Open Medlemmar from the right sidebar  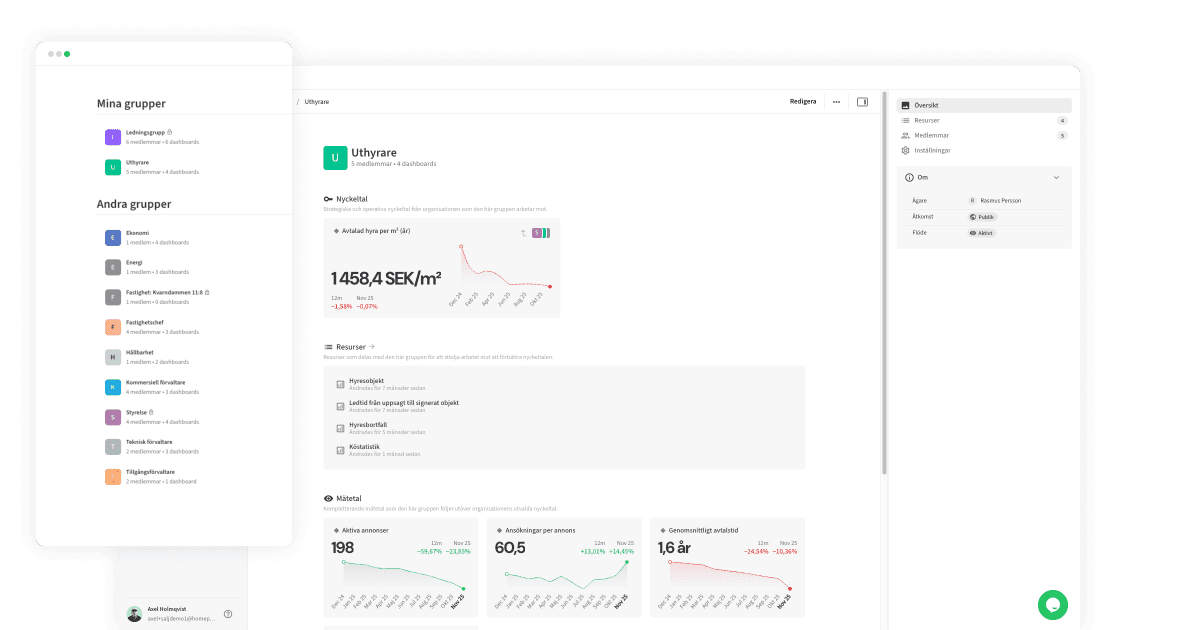[x=932, y=135]
